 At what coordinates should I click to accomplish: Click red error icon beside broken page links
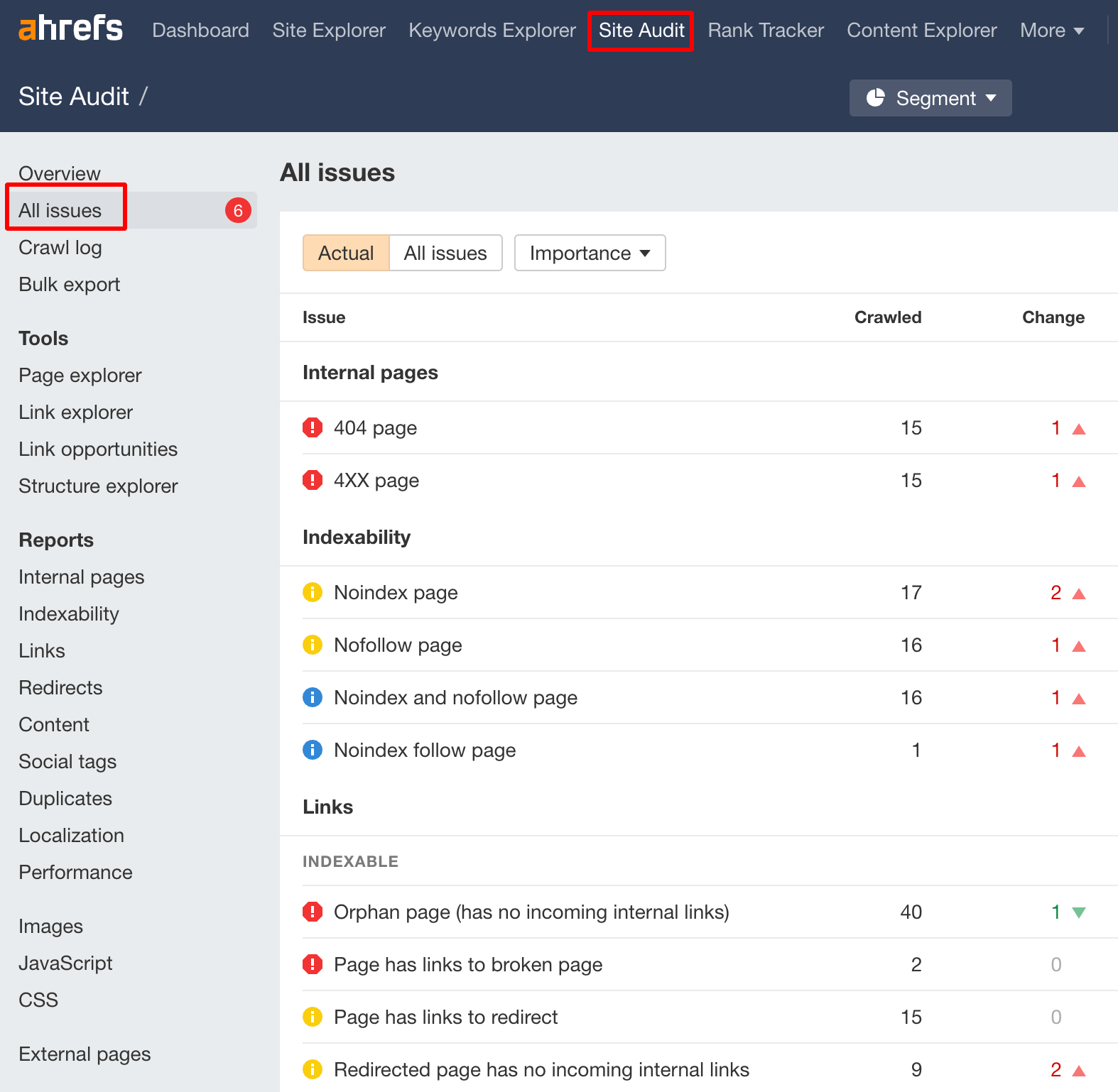(x=313, y=964)
